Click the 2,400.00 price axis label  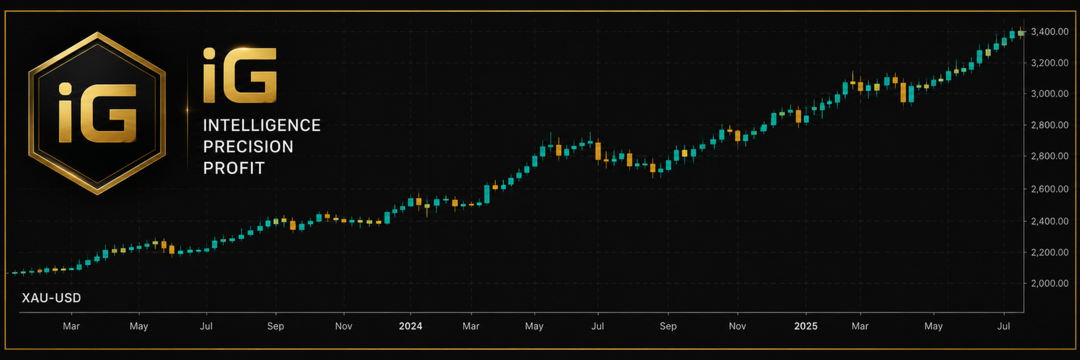click(1050, 221)
